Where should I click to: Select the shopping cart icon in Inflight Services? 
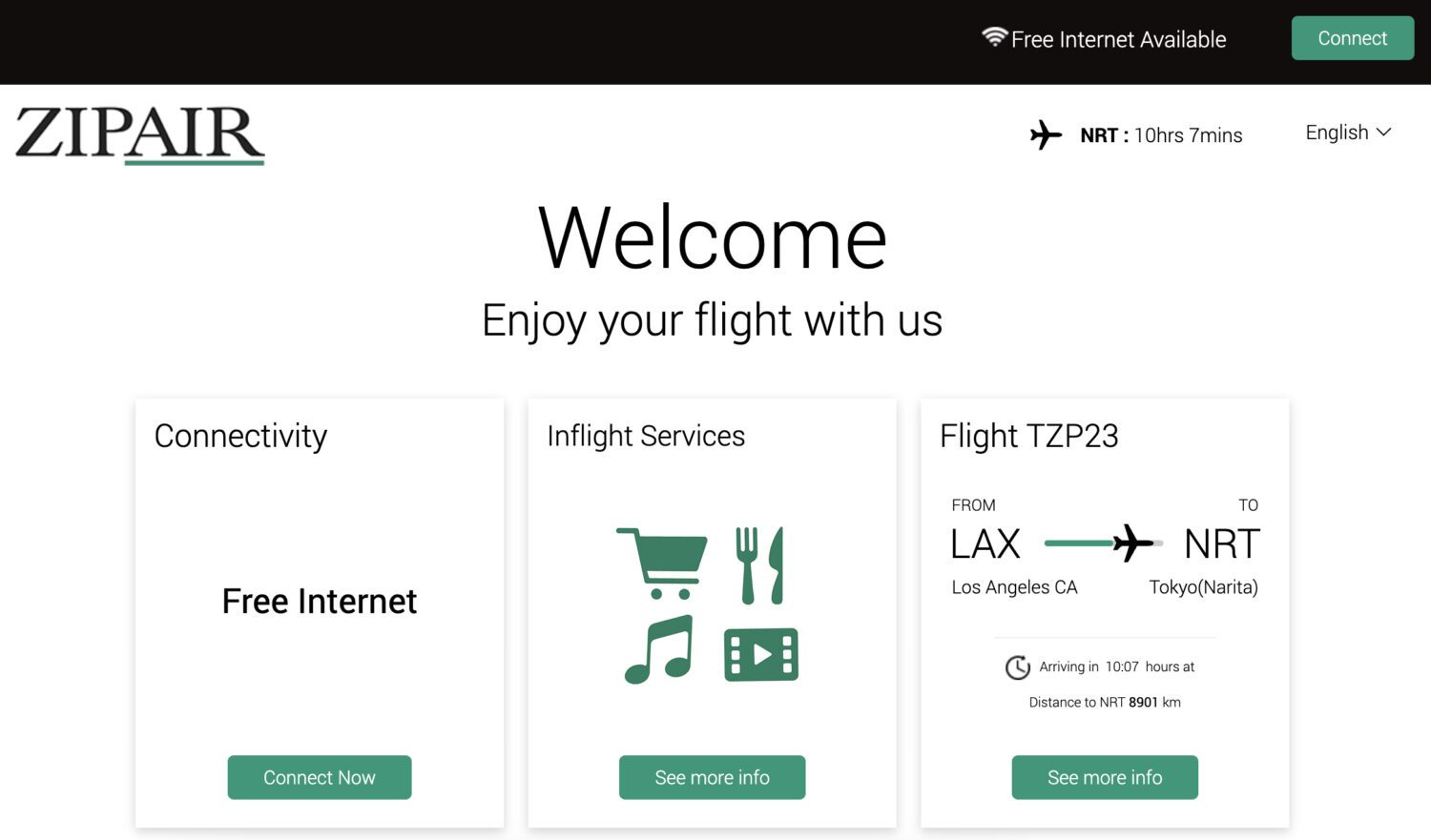pyautogui.click(x=662, y=564)
